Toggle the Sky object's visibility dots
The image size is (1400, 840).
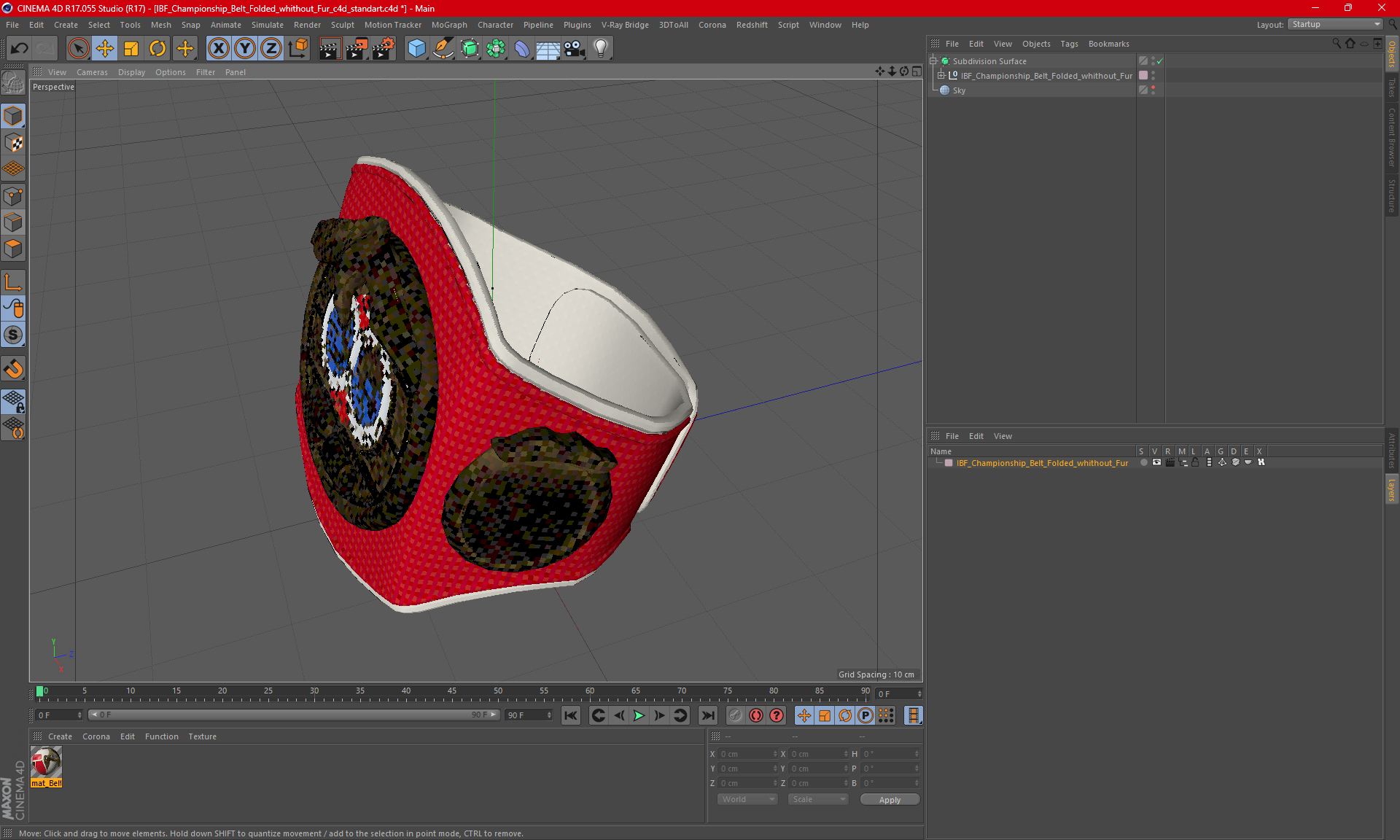(1153, 90)
